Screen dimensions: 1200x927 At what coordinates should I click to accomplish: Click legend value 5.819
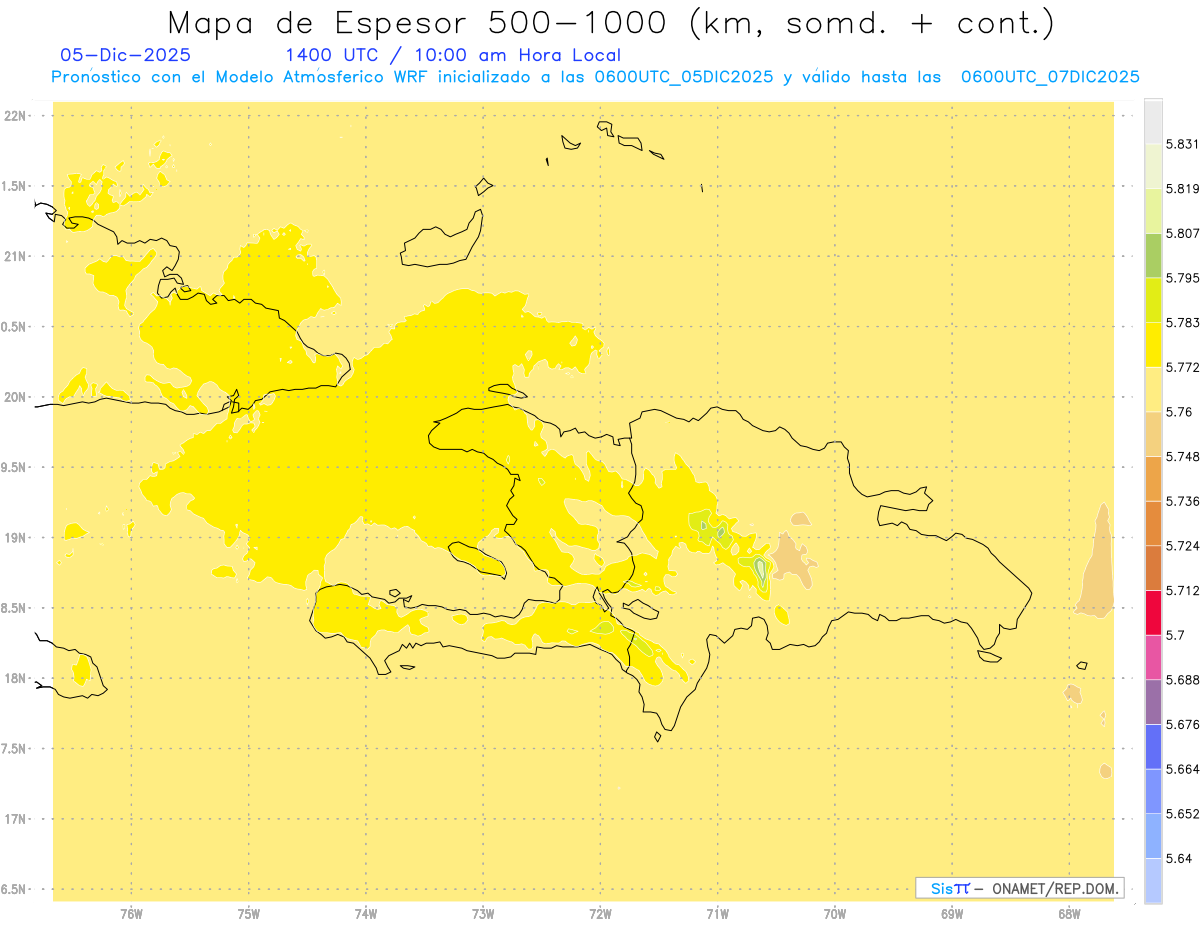coord(1183,189)
